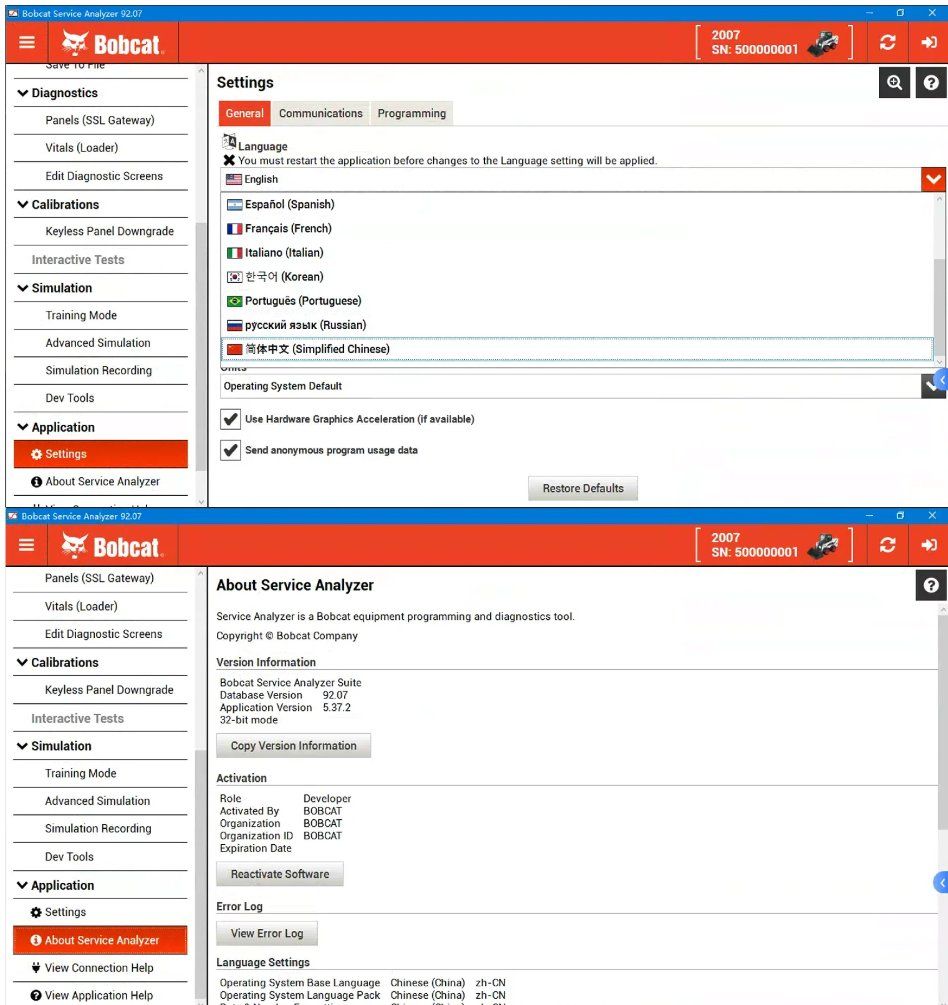Click the help question icon beside Settings title

coord(931,83)
